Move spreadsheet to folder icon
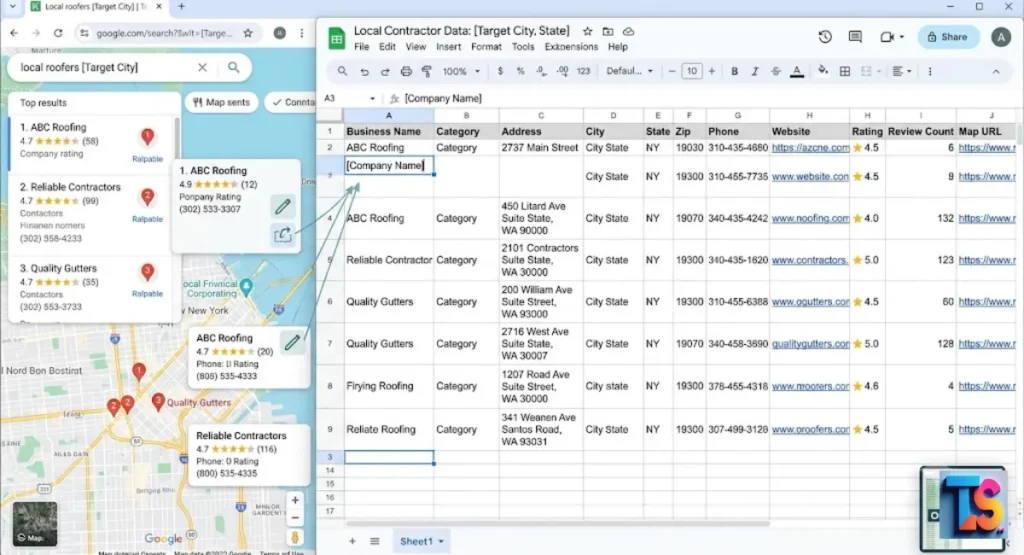Viewport: 1024px width, 555px height. coord(608,31)
